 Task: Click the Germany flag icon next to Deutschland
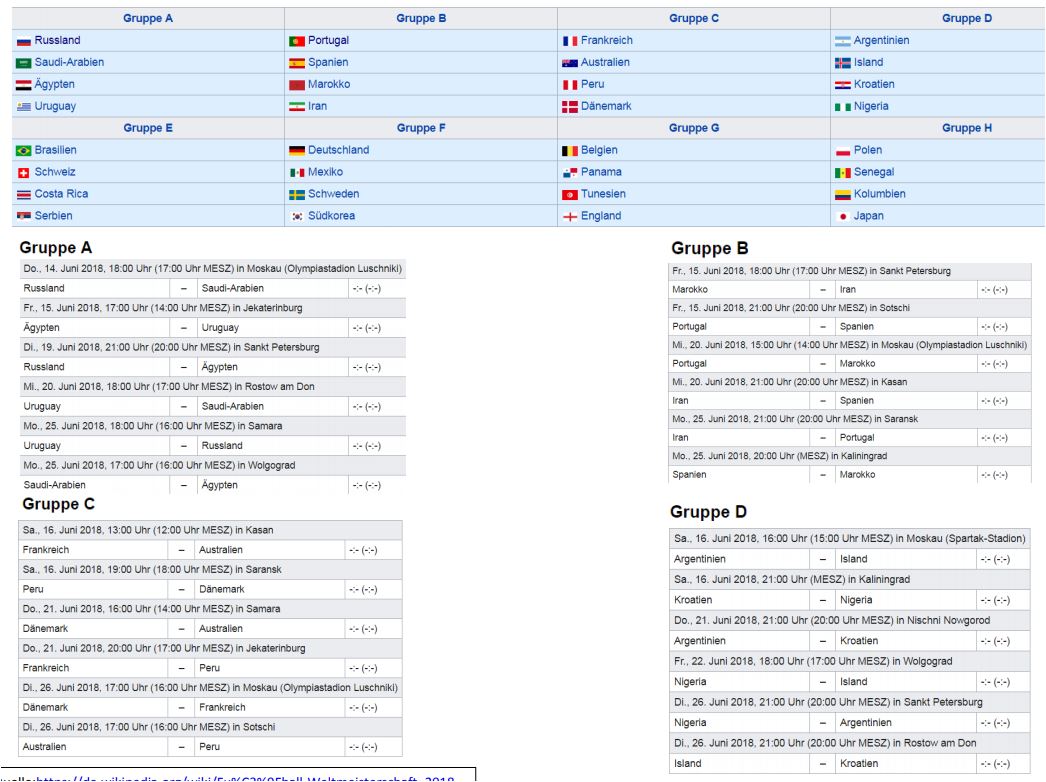(297, 151)
